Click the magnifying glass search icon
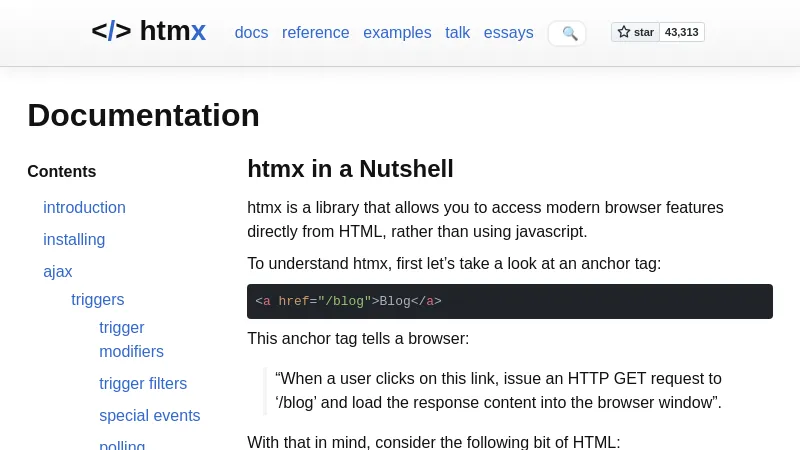Viewport: 800px width, 450px height. 570,33
